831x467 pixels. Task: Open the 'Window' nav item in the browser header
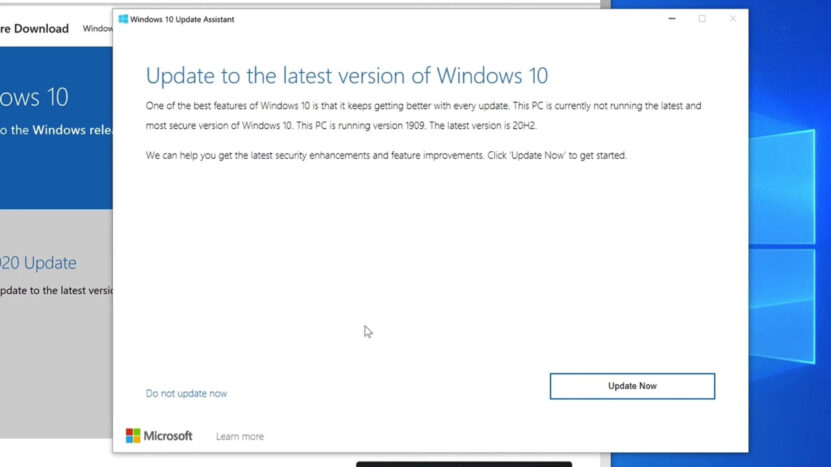tap(98, 29)
